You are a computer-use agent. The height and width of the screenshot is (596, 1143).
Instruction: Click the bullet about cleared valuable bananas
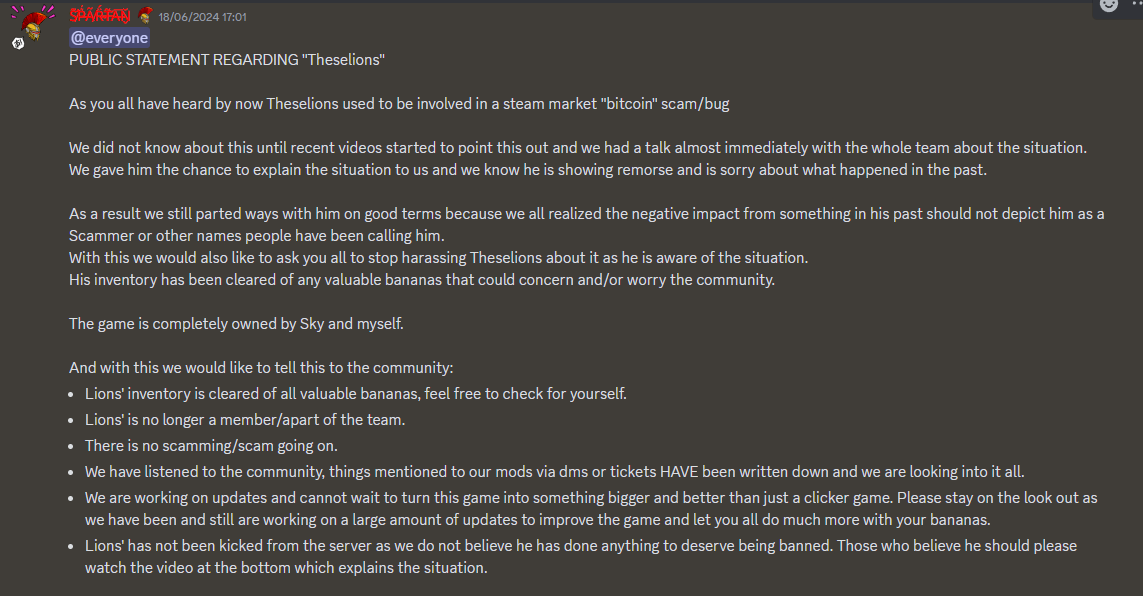pos(355,393)
